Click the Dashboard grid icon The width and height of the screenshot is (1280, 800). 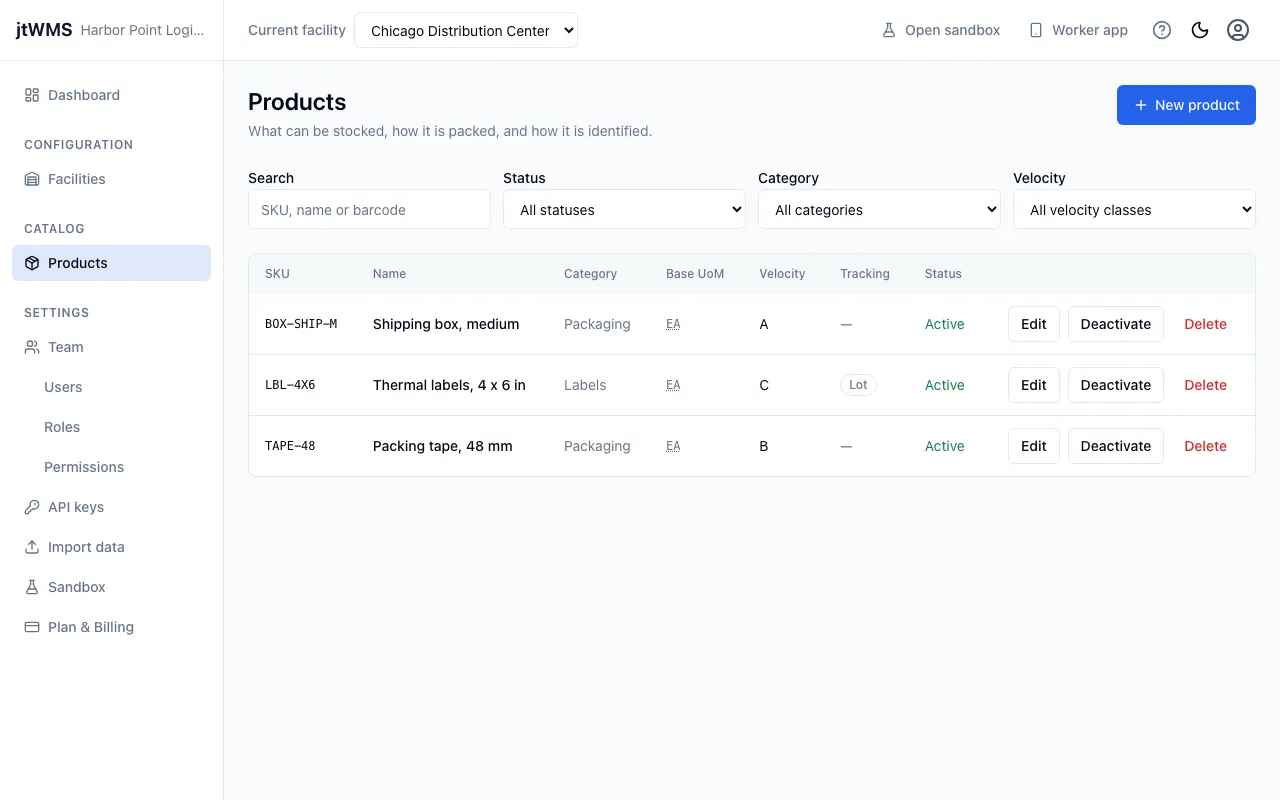tap(32, 95)
